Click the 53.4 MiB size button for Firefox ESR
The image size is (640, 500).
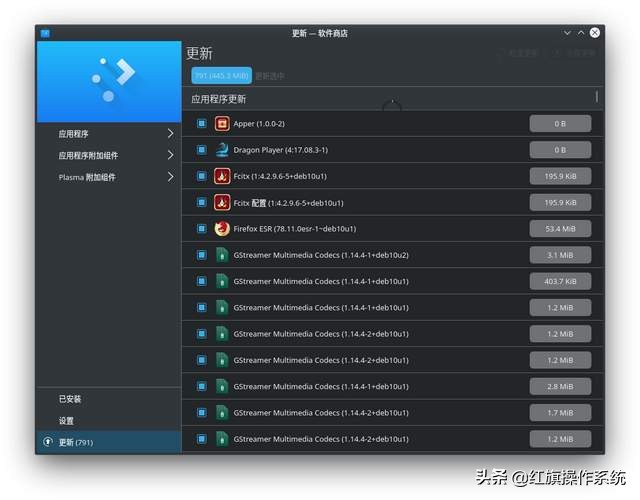tap(560, 229)
